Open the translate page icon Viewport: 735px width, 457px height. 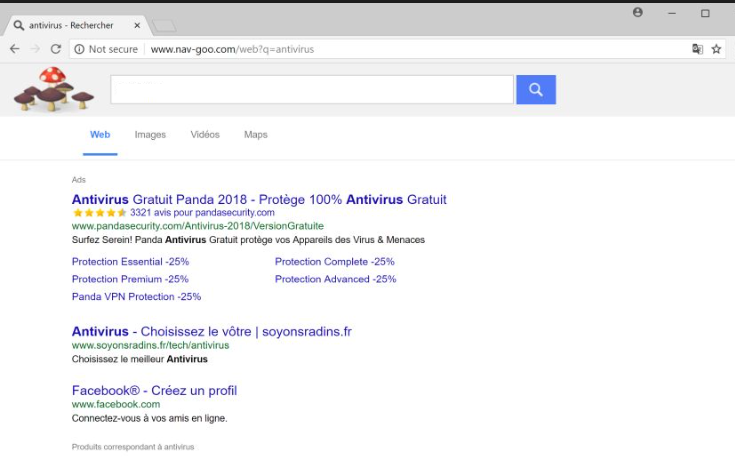[697, 49]
